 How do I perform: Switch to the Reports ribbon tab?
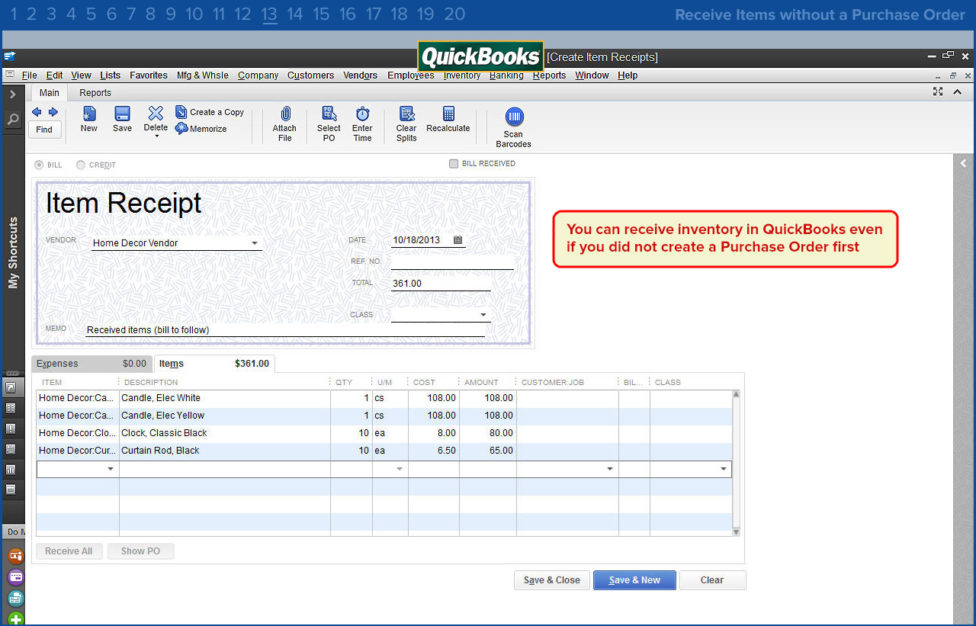tap(95, 93)
